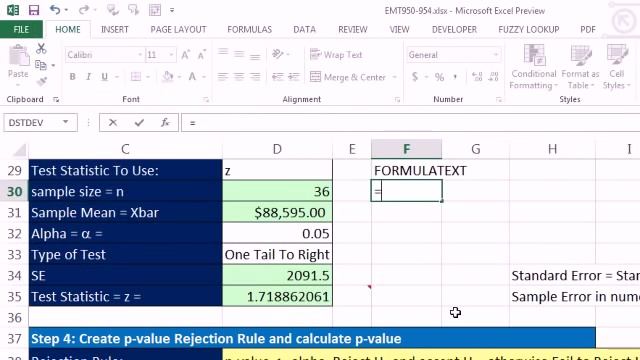
Task: Toggle Italic formatting
Action: tap(88, 76)
